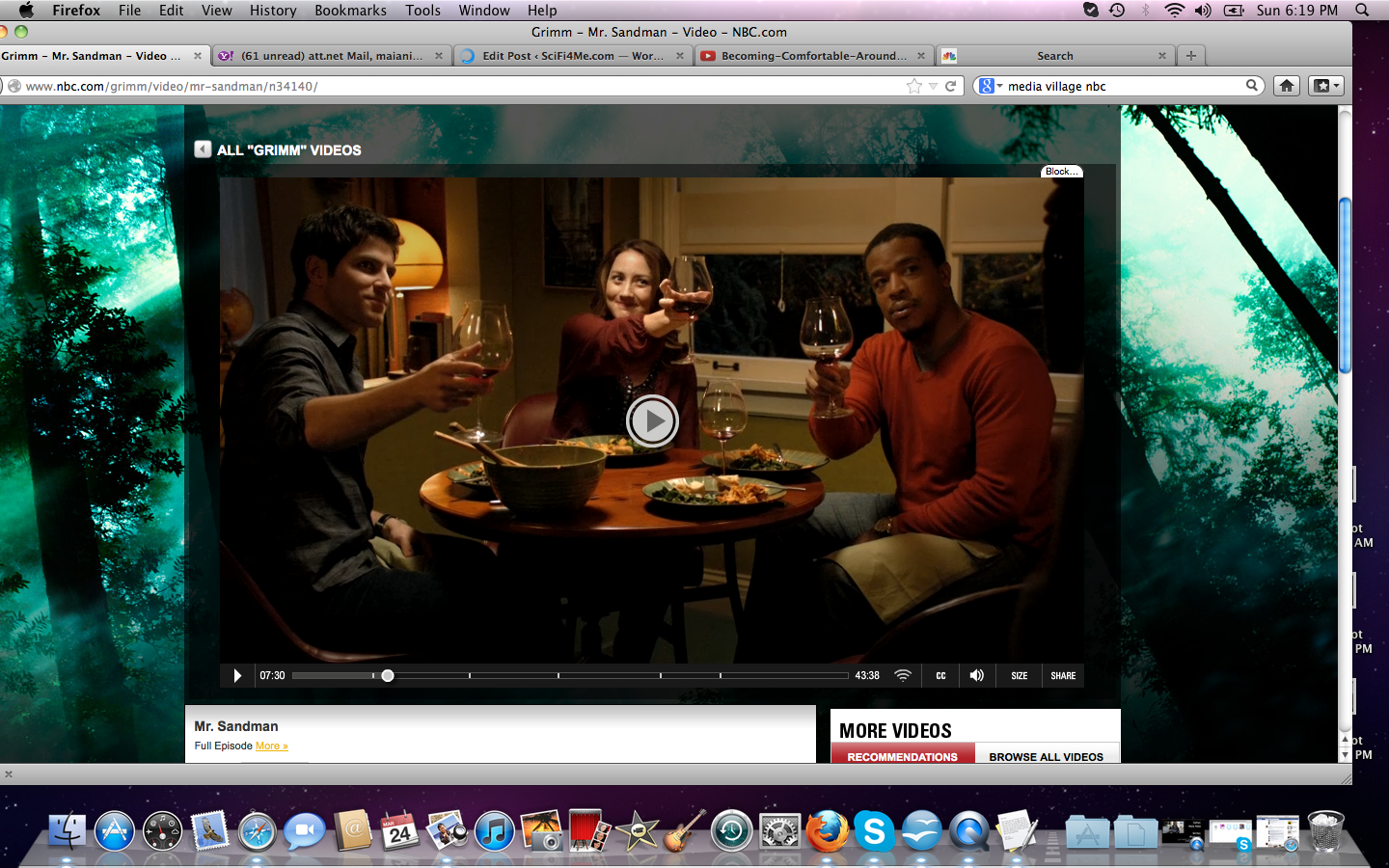Expand the bookmarks toolbar dropdown button
Screen dimensions: 1389x868
pos(1325,86)
